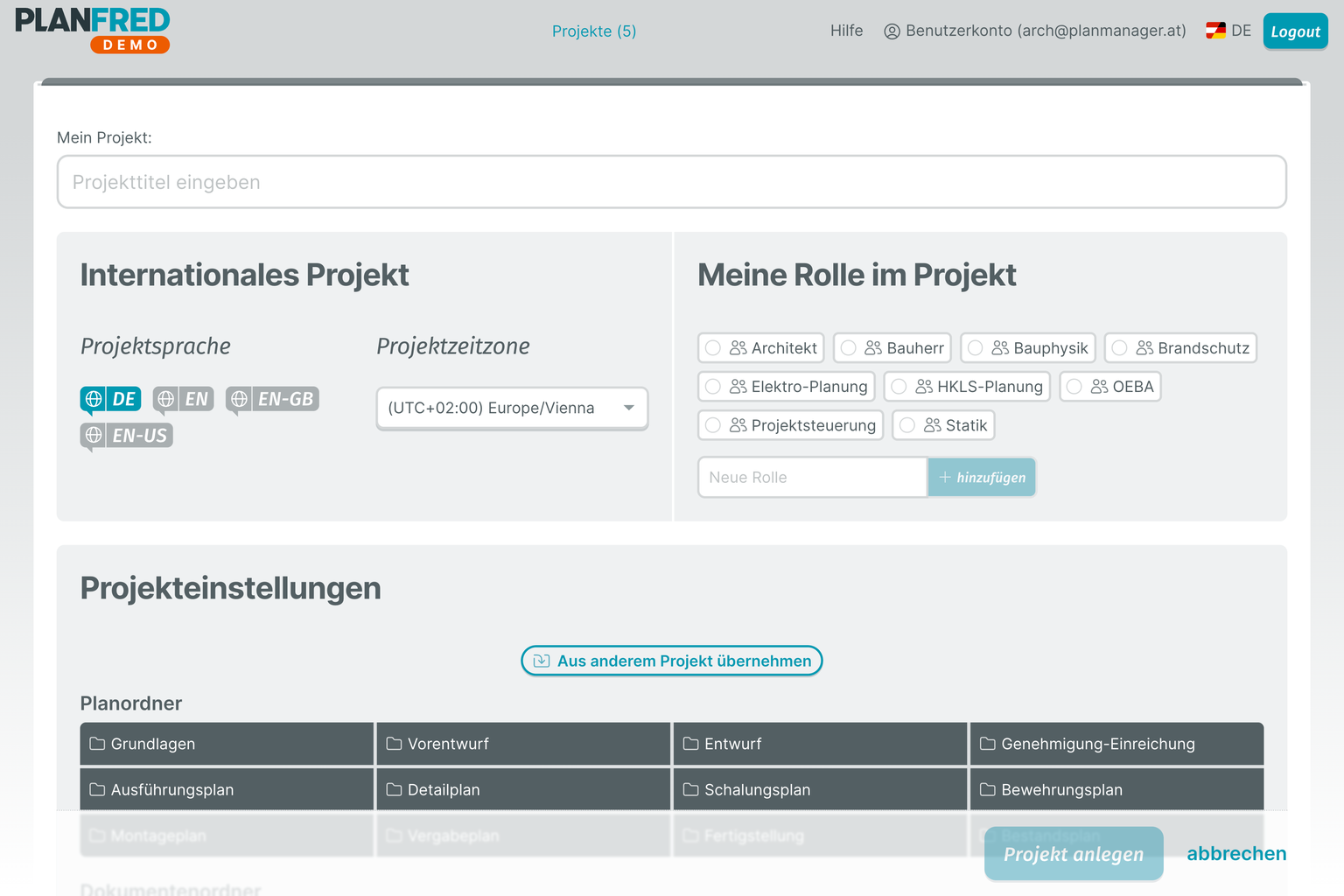
Task: Click the Bewehrungsplan folder icon
Action: (988, 790)
